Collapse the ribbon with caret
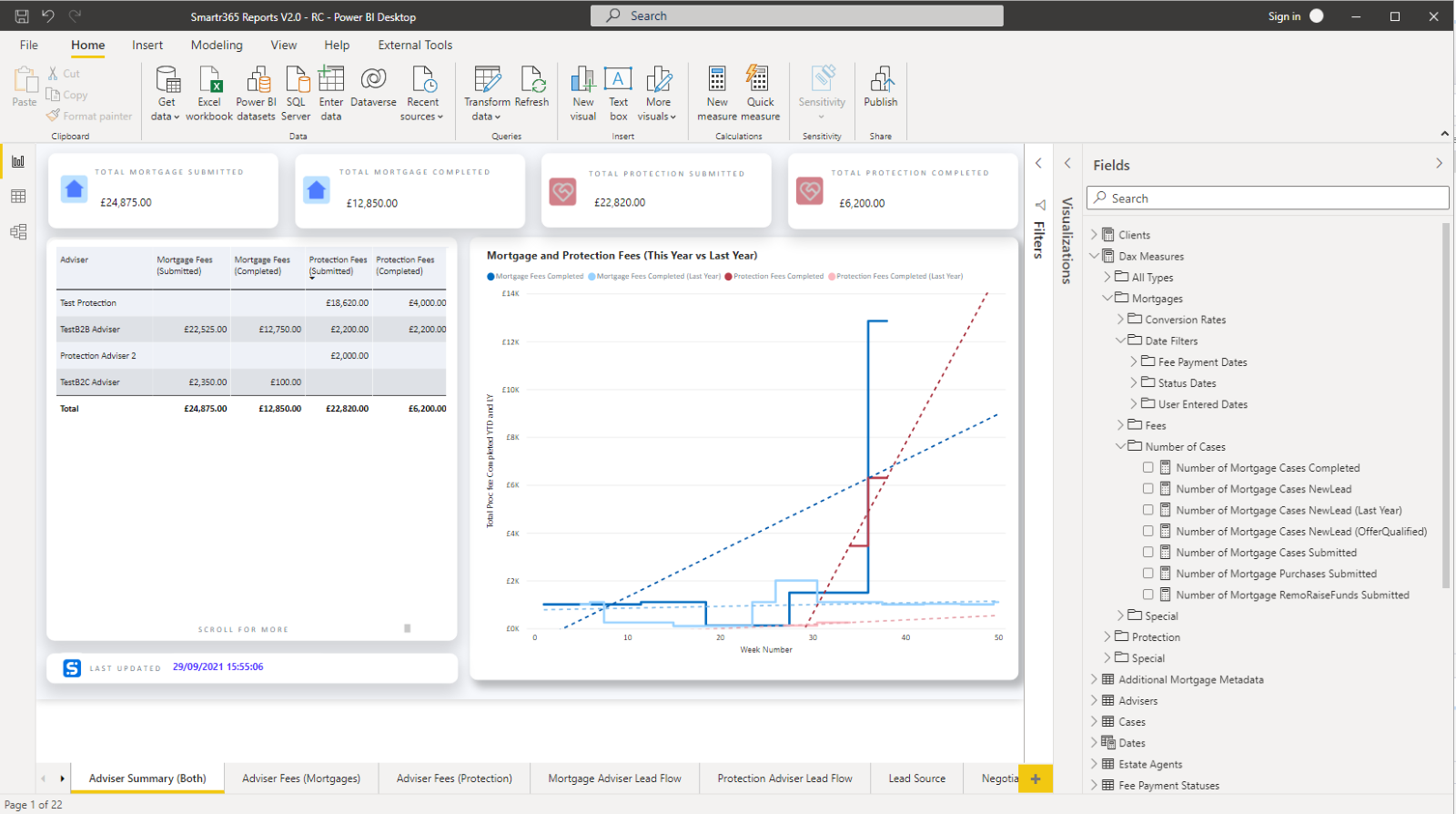Screen dimensions: 1456x814 click(1444, 134)
